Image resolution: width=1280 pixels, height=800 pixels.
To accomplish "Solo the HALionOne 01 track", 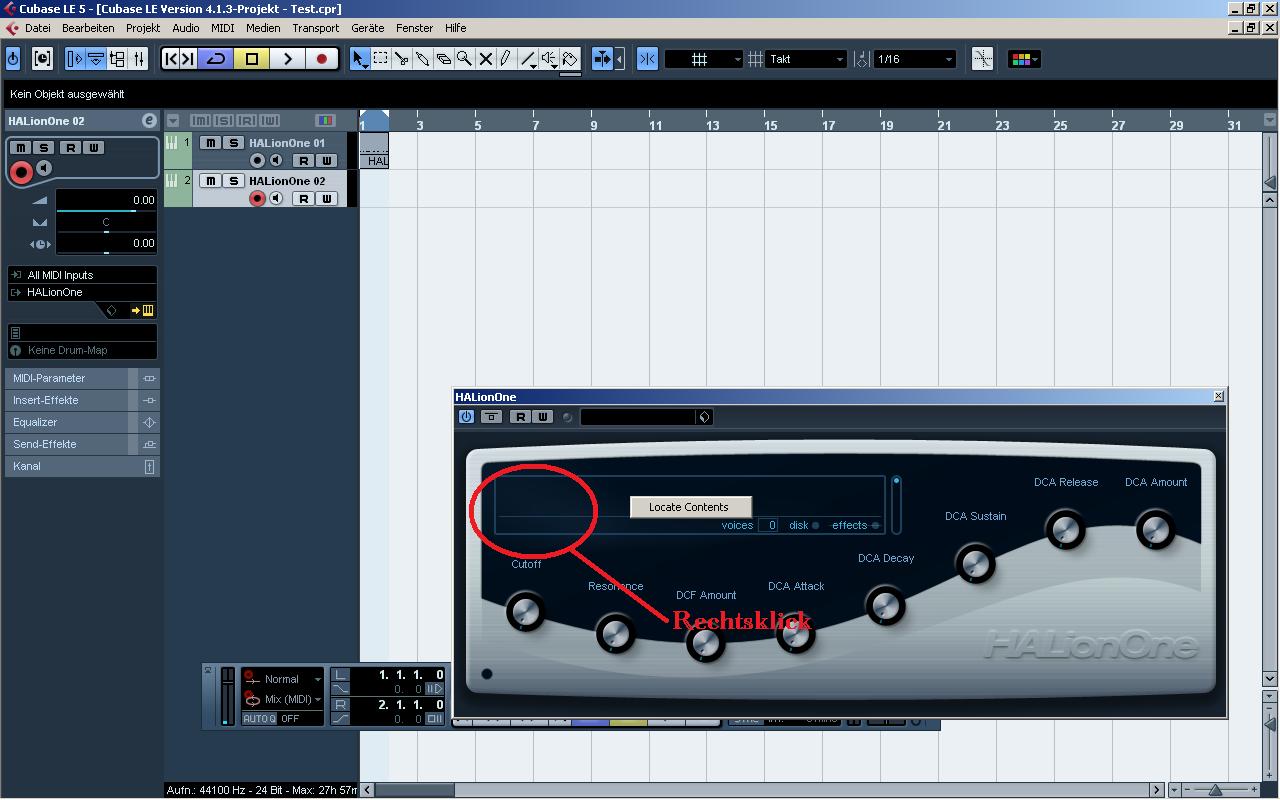I will pyautogui.click(x=232, y=143).
